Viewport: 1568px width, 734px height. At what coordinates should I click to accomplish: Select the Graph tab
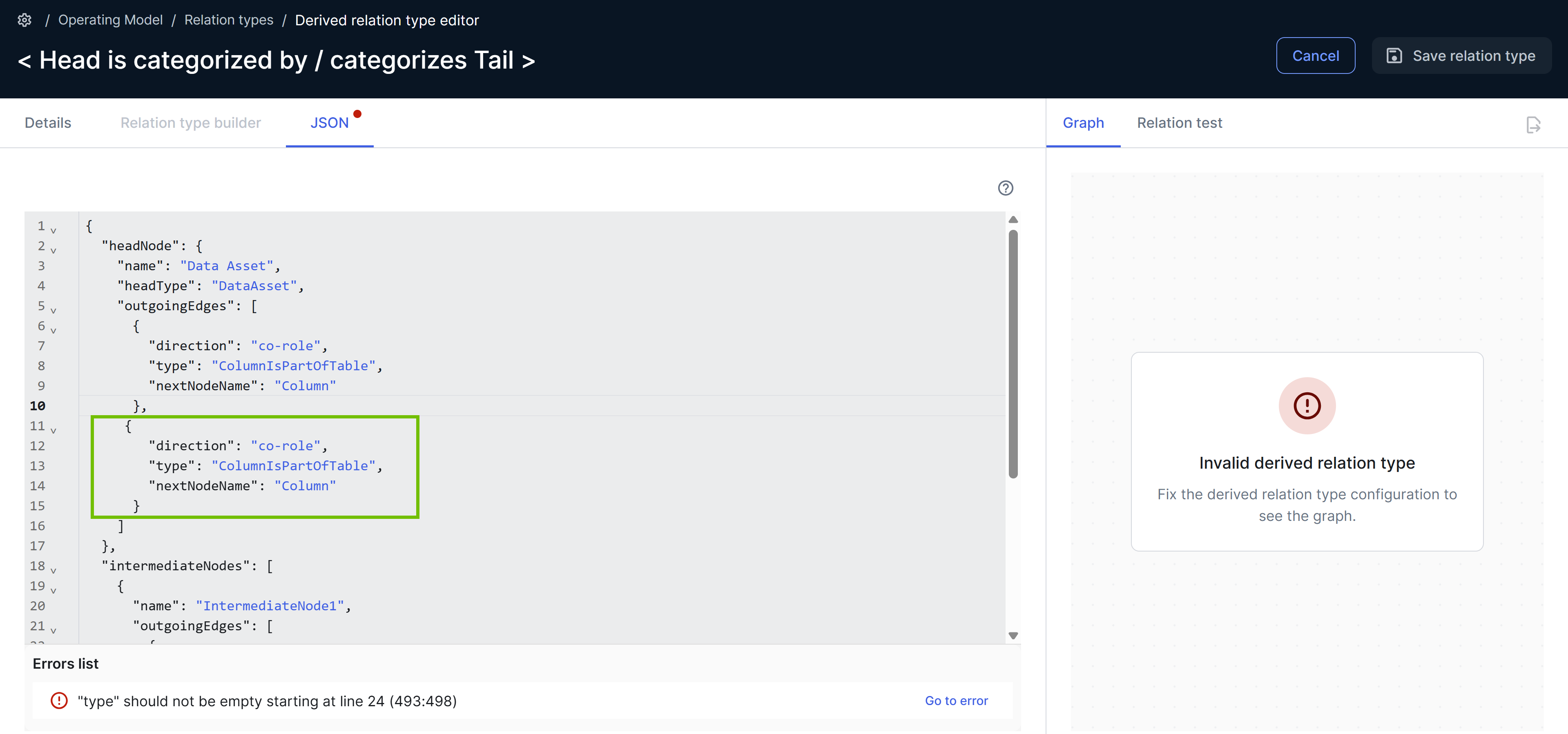(1083, 123)
